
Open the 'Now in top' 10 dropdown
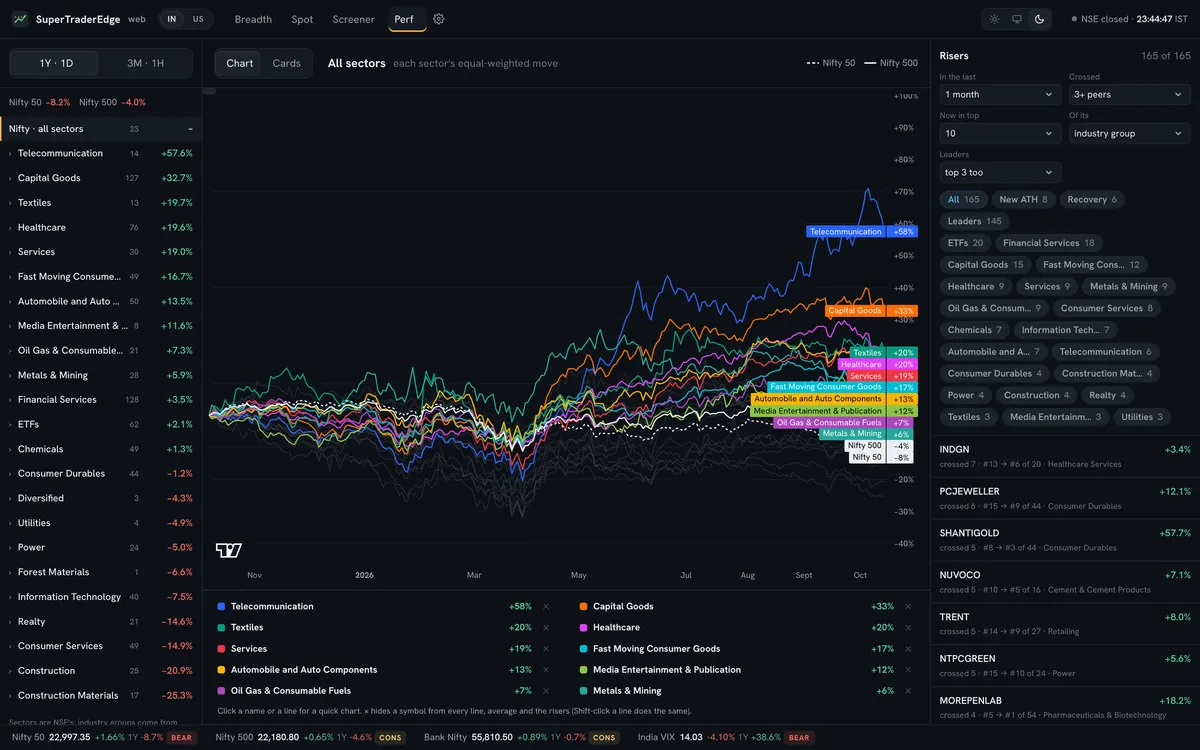[1000, 133]
